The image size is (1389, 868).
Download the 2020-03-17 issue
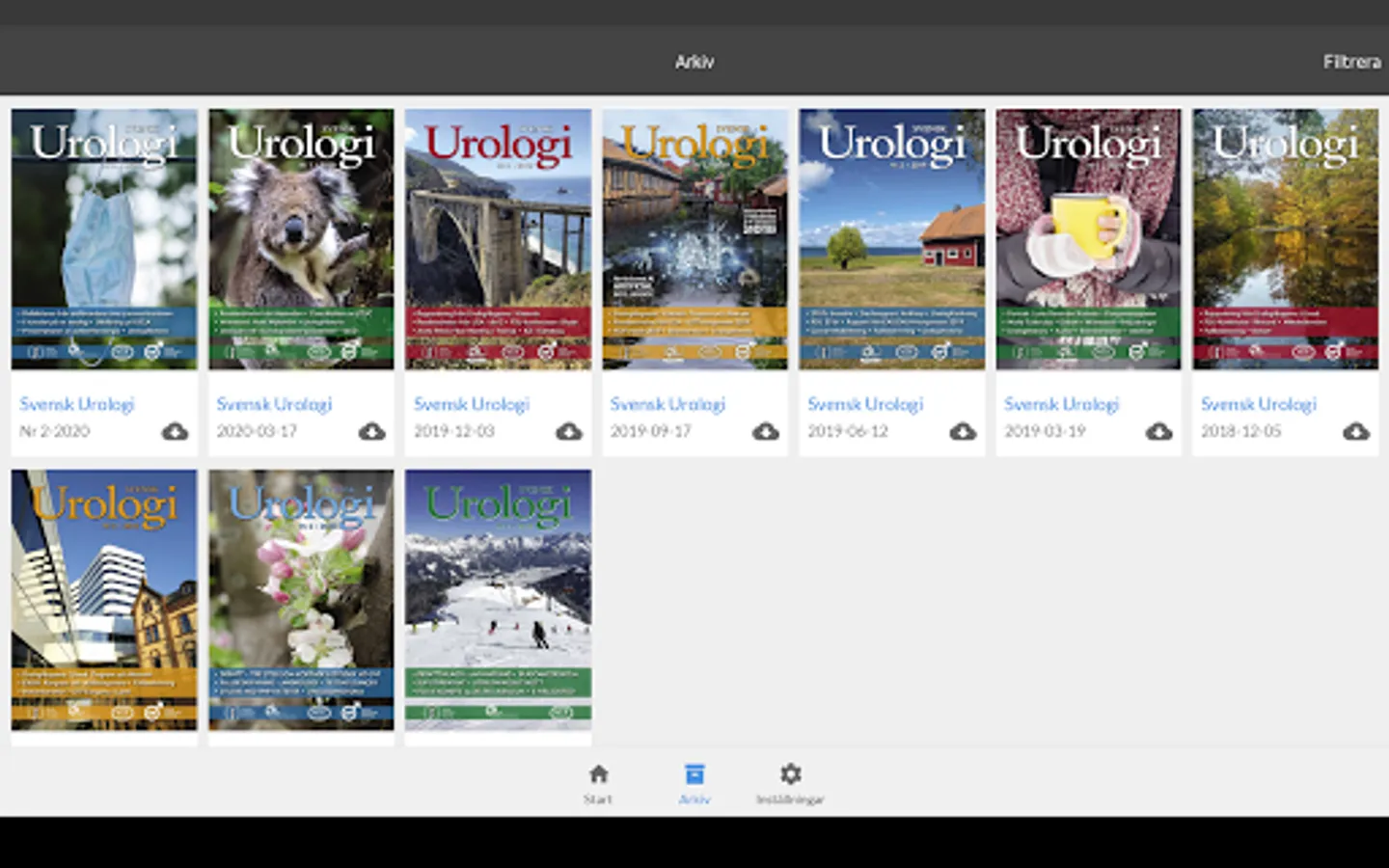pyautogui.click(x=371, y=431)
